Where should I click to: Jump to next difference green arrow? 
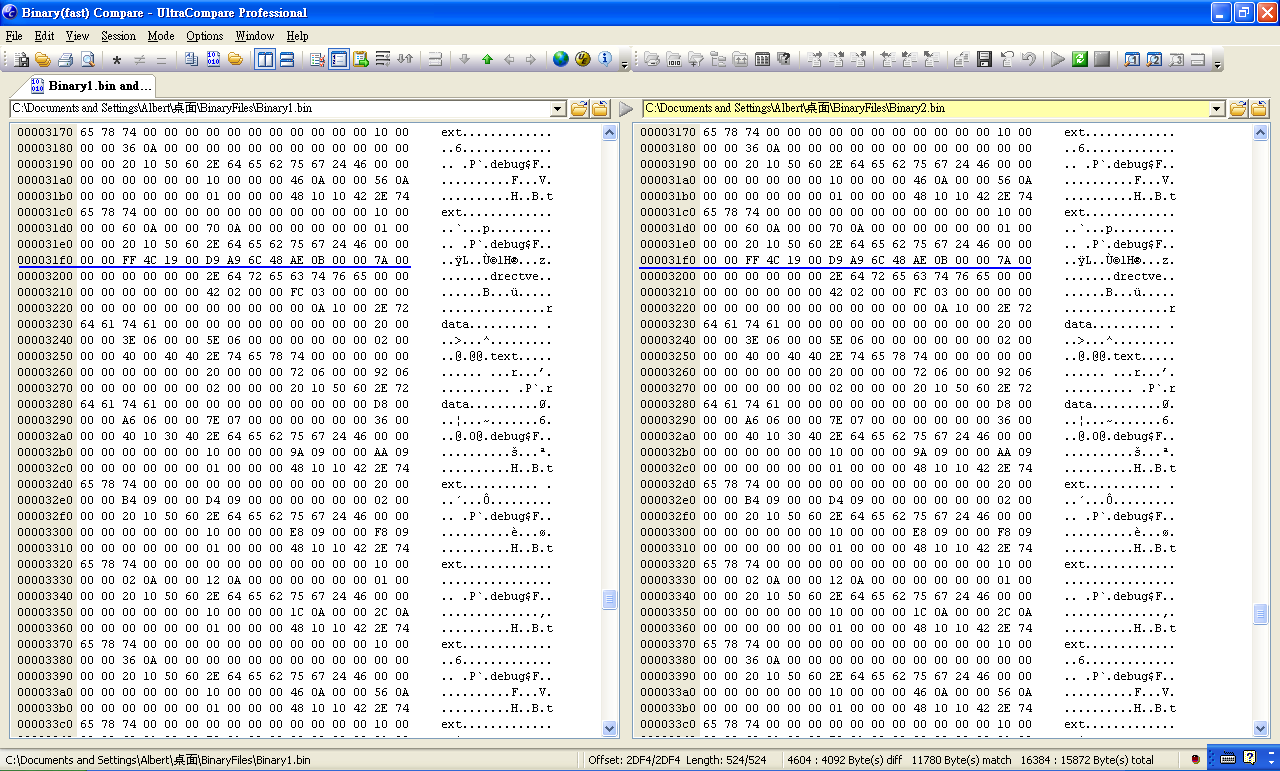487,60
